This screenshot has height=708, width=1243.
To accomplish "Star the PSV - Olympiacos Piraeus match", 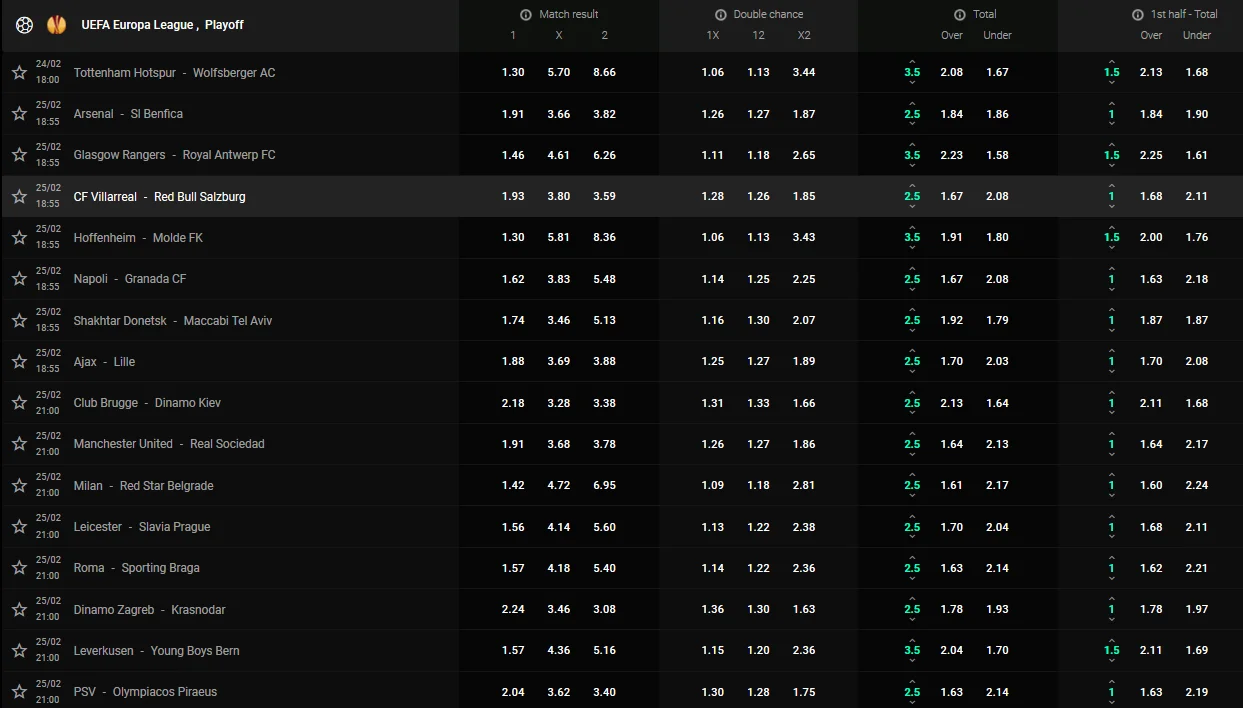I will [19, 692].
